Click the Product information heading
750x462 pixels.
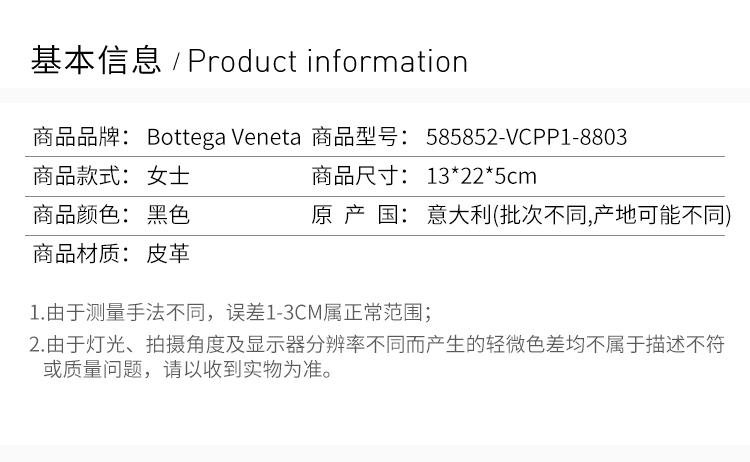(x=328, y=61)
